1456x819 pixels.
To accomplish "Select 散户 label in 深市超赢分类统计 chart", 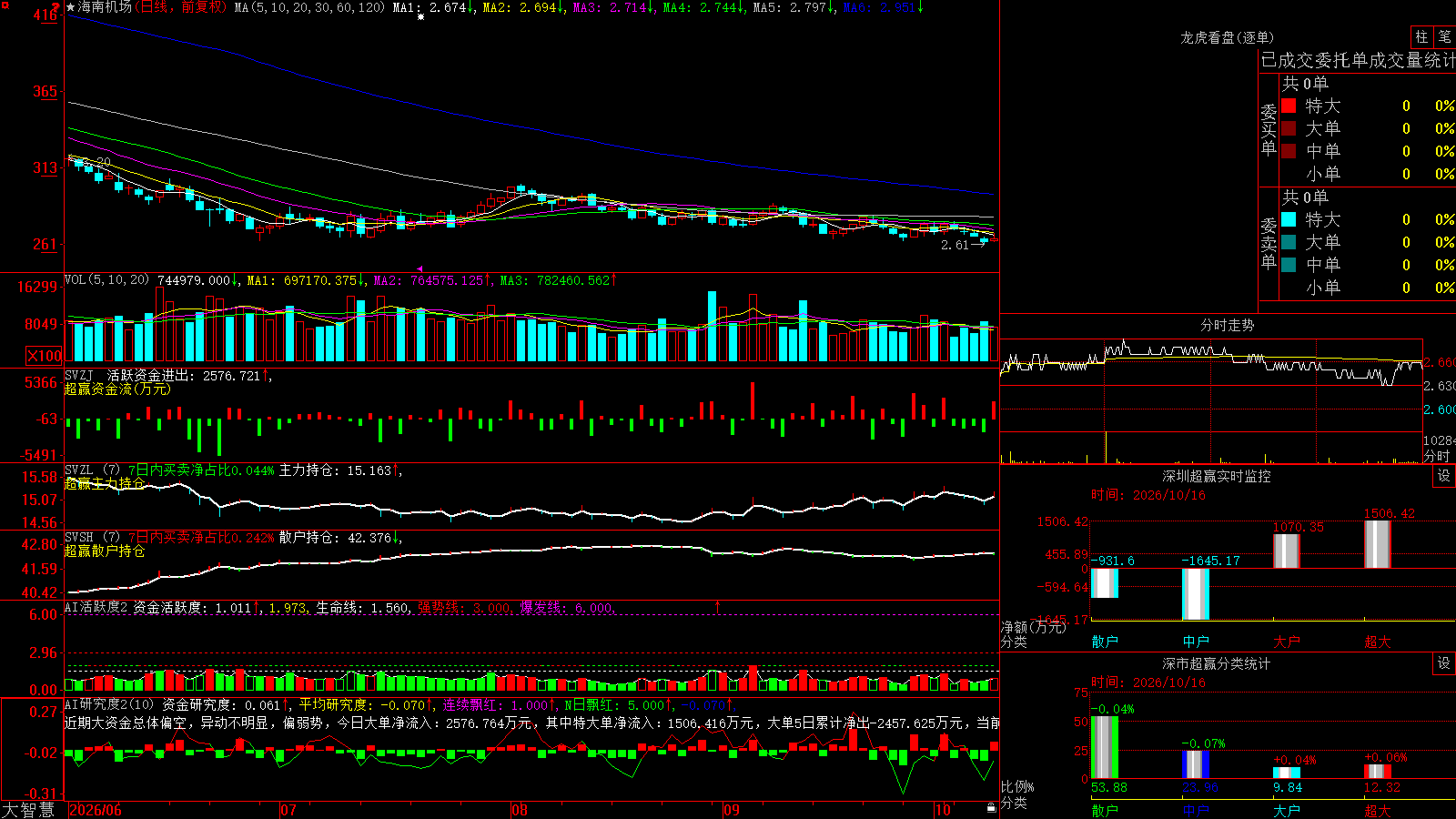I will [1105, 810].
